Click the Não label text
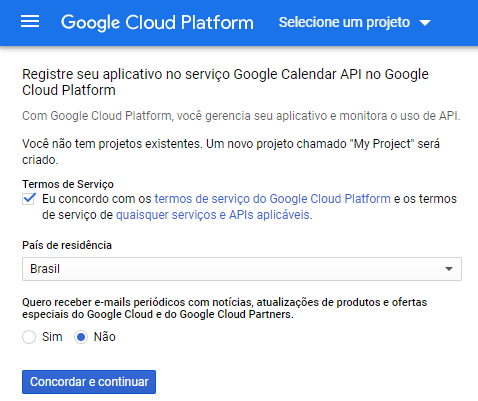The width and height of the screenshot is (478, 401). (104, 337)
